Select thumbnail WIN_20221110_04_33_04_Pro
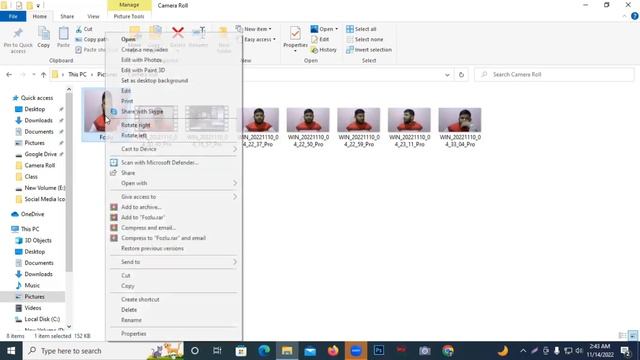The width and height of the screenshot is (640, 360). [460, 127]
